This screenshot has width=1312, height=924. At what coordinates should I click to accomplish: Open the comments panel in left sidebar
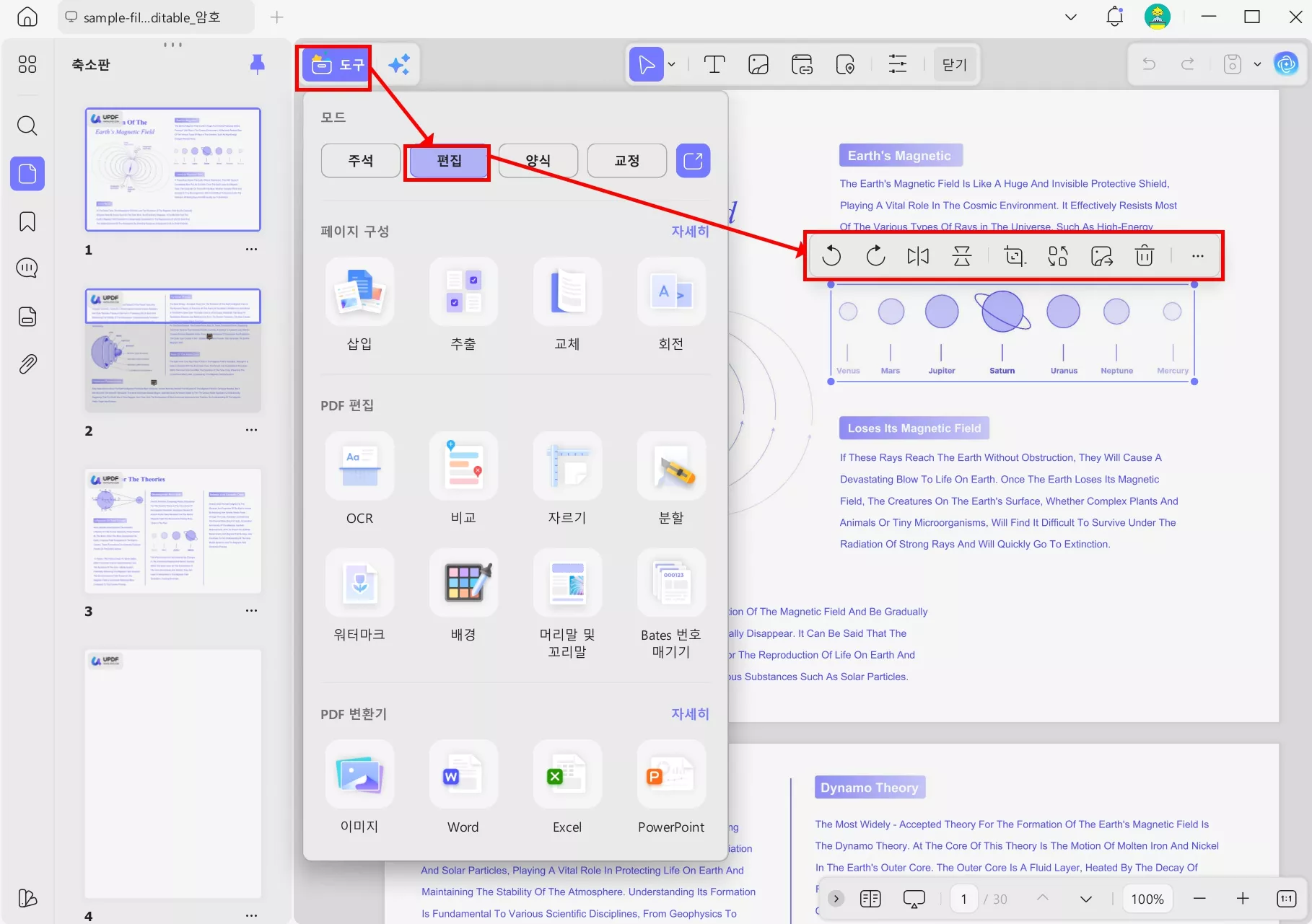click(x=27, y=268)
